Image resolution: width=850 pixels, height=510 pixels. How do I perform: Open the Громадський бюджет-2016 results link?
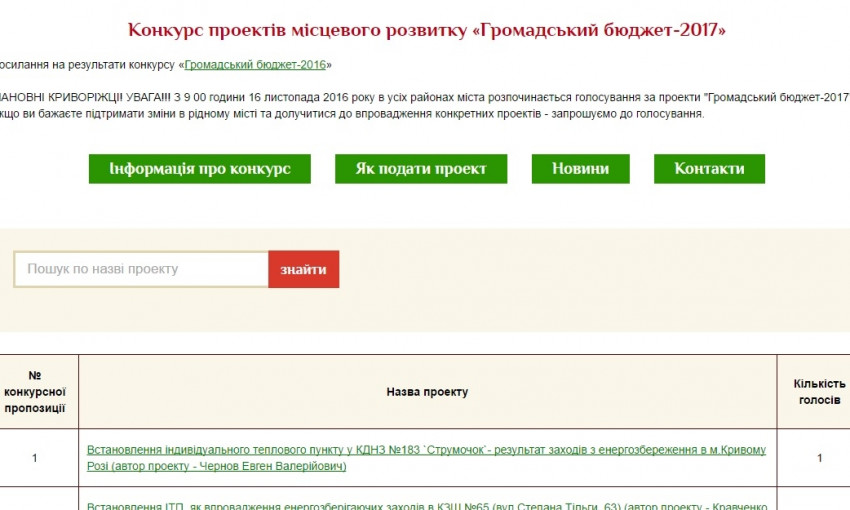[255, 65]
